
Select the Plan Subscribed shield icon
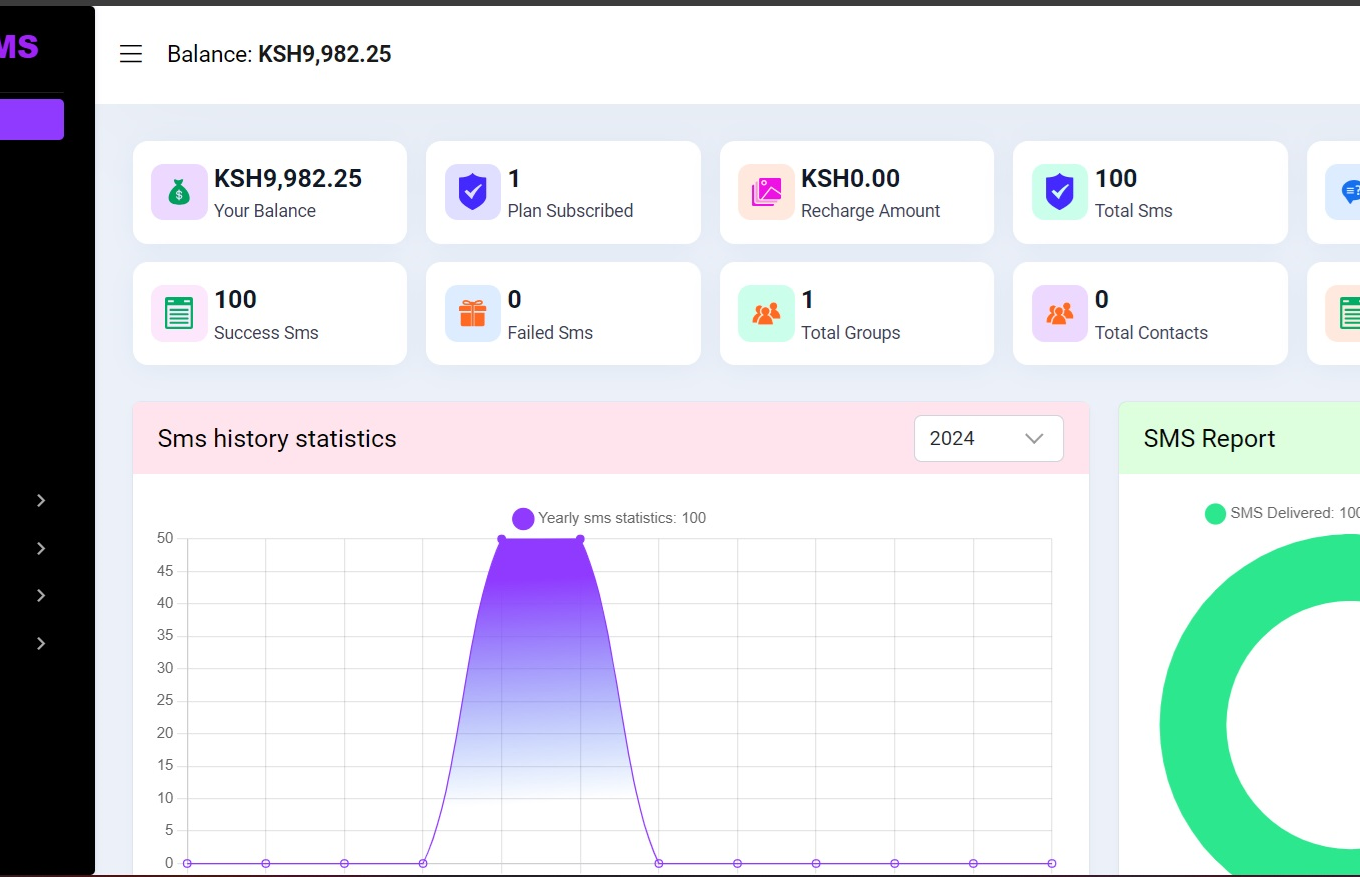pos(472,192)
